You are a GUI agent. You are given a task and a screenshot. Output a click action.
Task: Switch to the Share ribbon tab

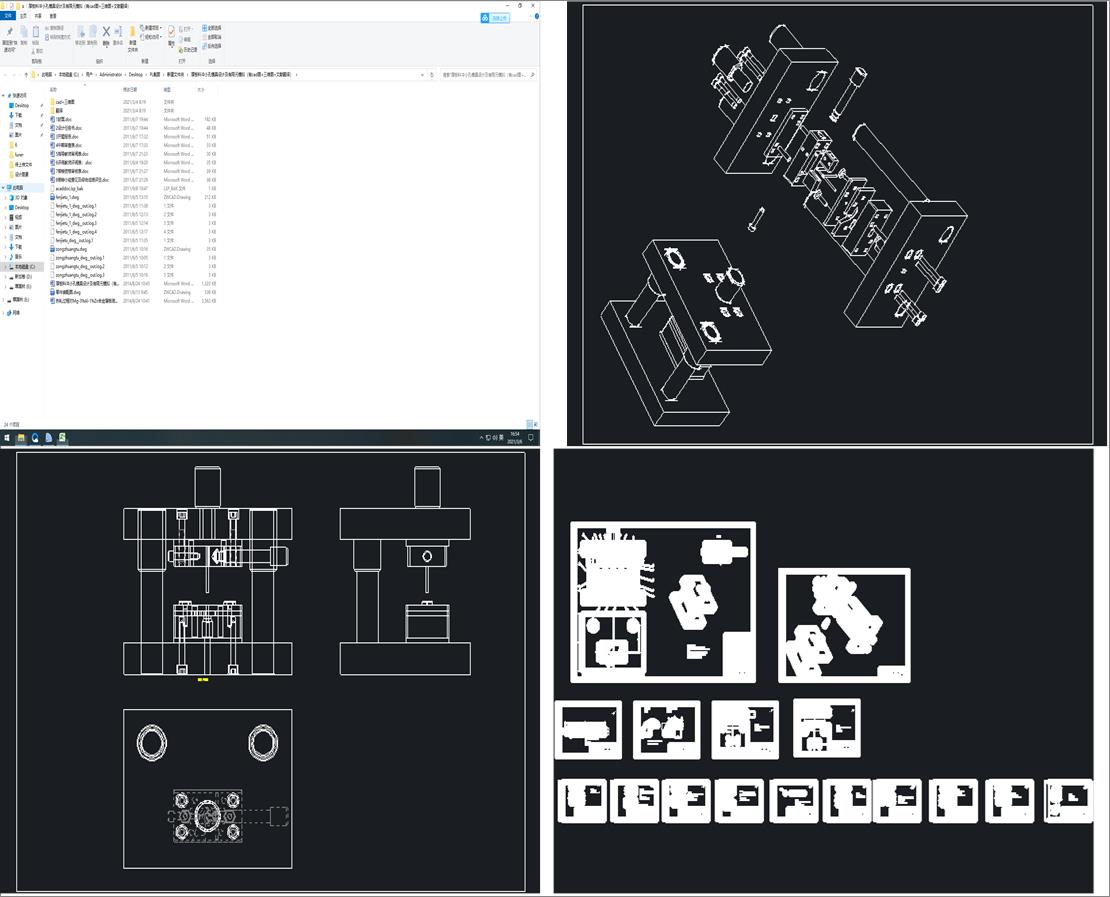point(38,16)
